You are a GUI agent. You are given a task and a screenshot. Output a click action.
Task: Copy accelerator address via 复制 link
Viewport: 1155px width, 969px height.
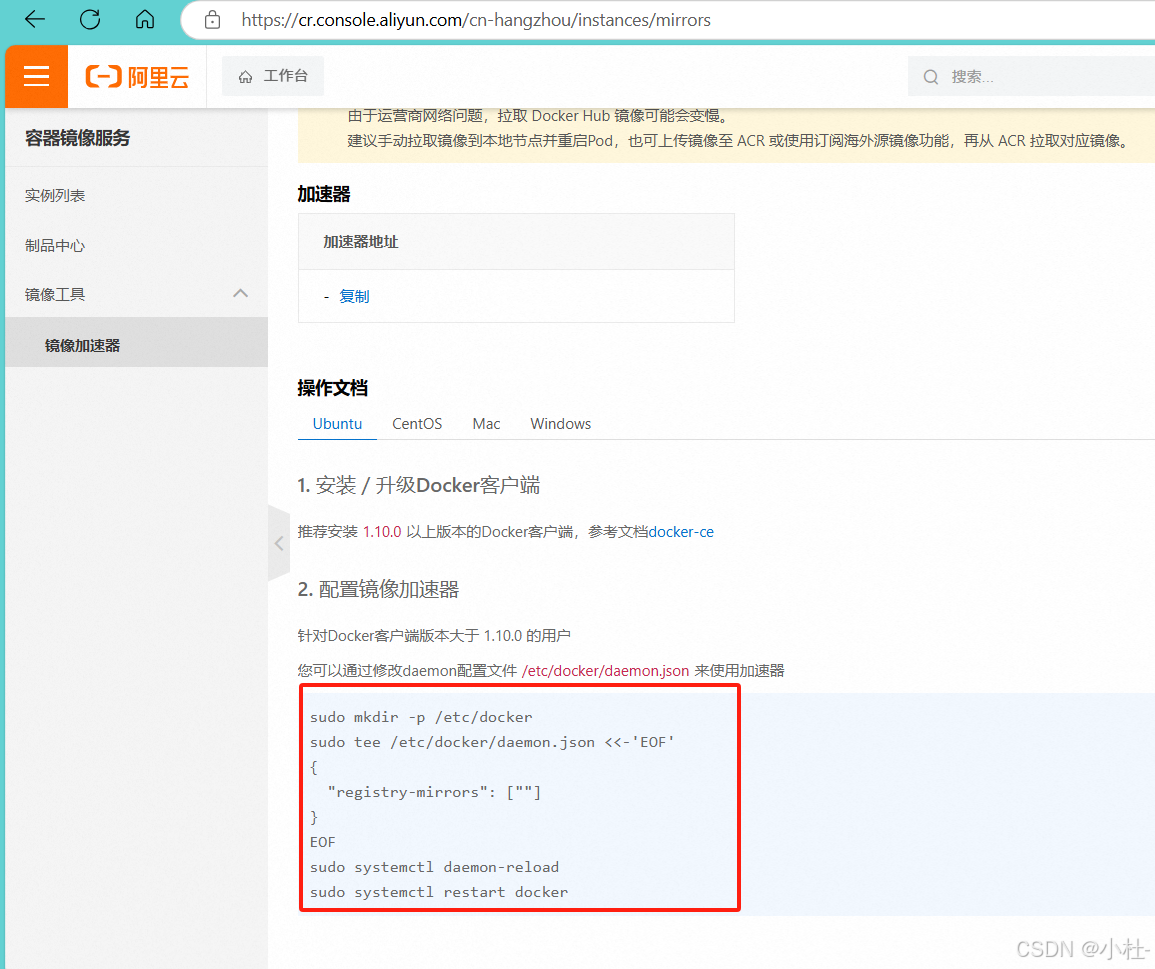354,296
